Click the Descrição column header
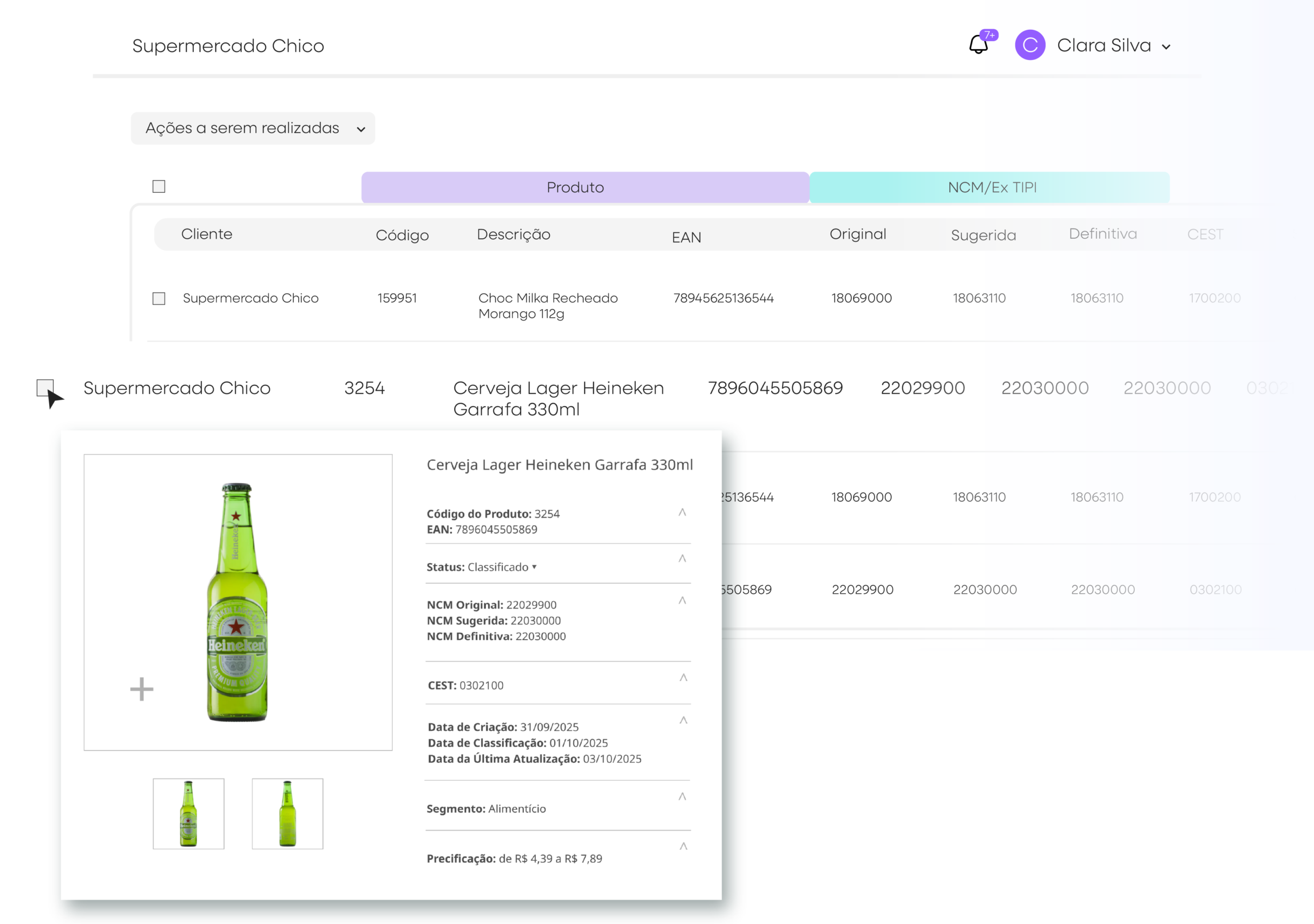Viewport: 1314px width, 924px height. click(514, 234)
